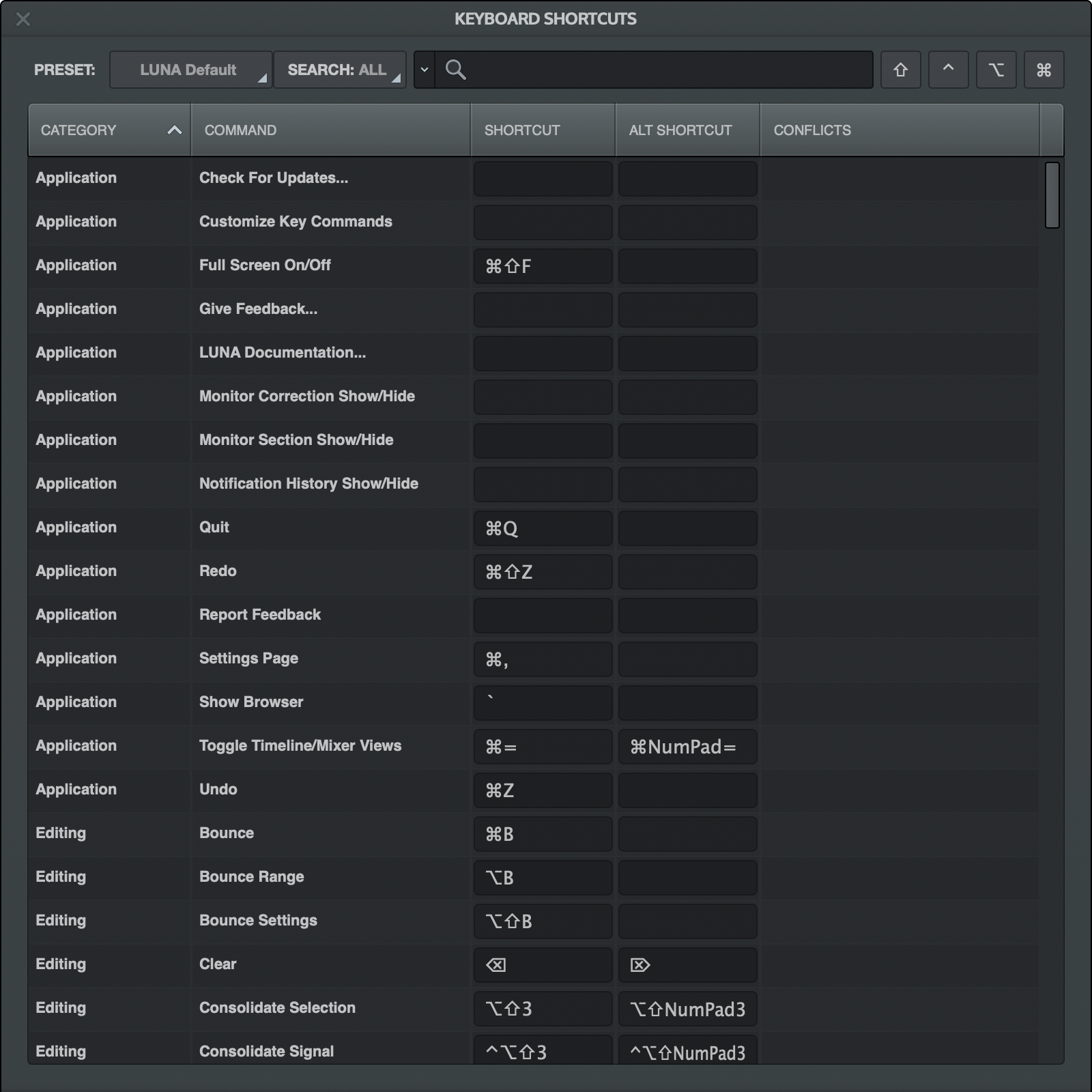Sort by the Command column header
Screen dimensions: 1092x1092
330,130
